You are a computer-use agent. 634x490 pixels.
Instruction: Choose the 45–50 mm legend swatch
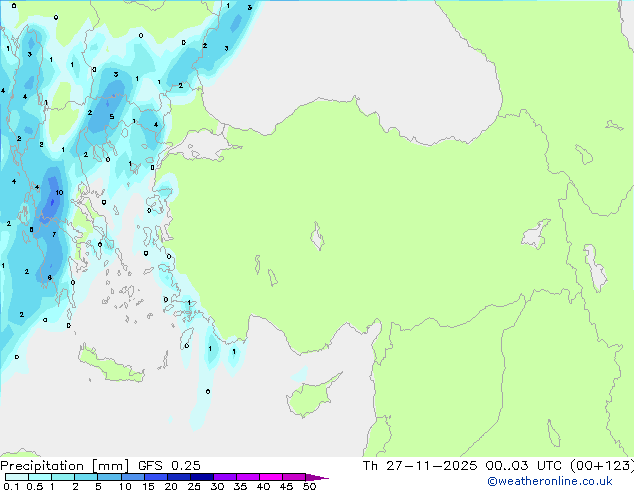294,477
